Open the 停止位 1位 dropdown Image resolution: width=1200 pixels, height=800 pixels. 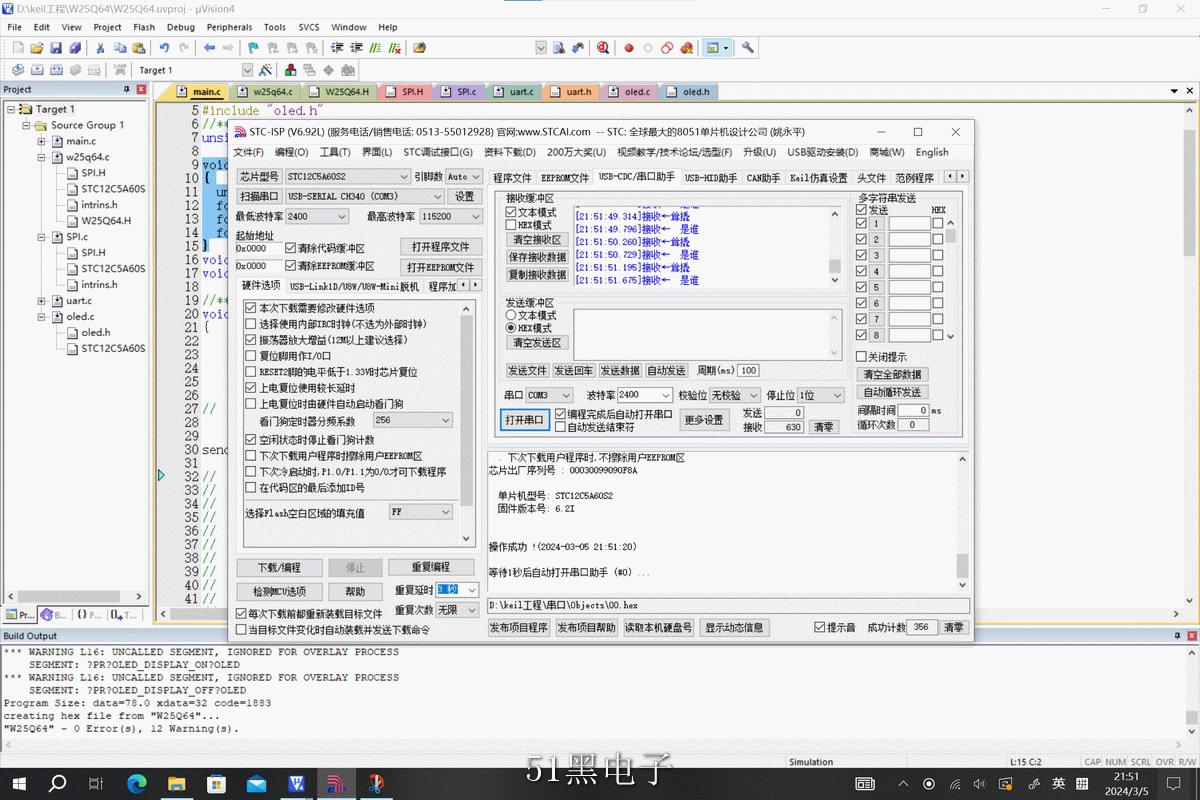[x=820, y=395]
